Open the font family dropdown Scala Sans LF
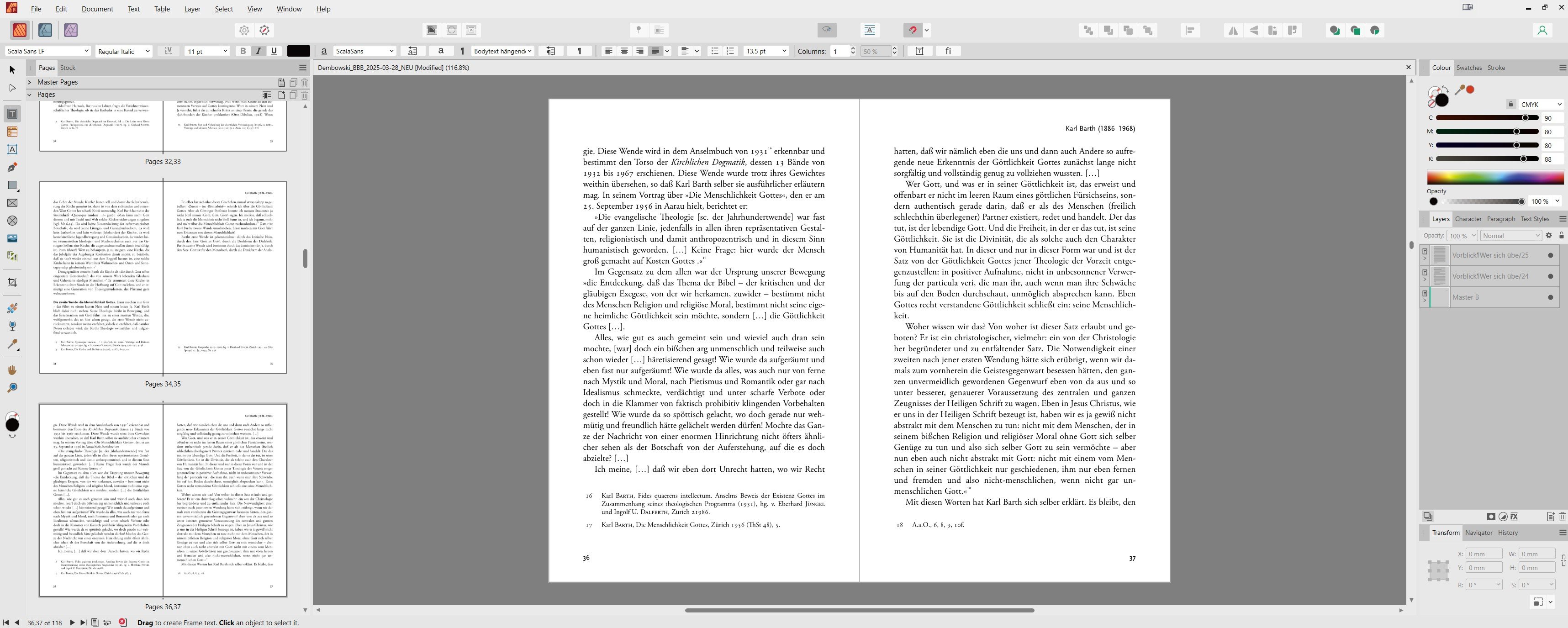Image resolution: width=1568 pixels, height=628 pixels. point(48,51)
